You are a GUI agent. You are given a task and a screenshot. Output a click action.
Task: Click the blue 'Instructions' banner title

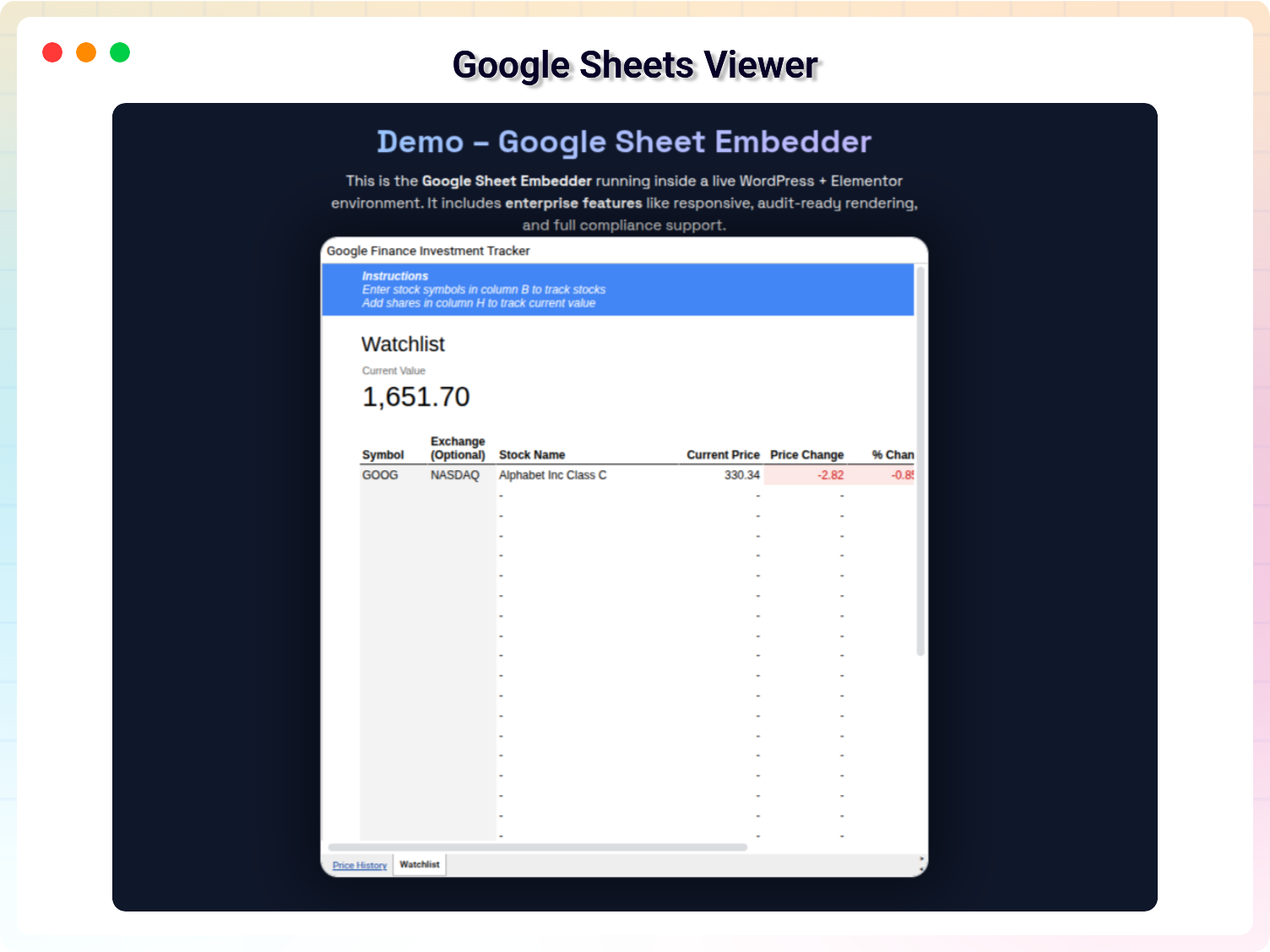395,276
